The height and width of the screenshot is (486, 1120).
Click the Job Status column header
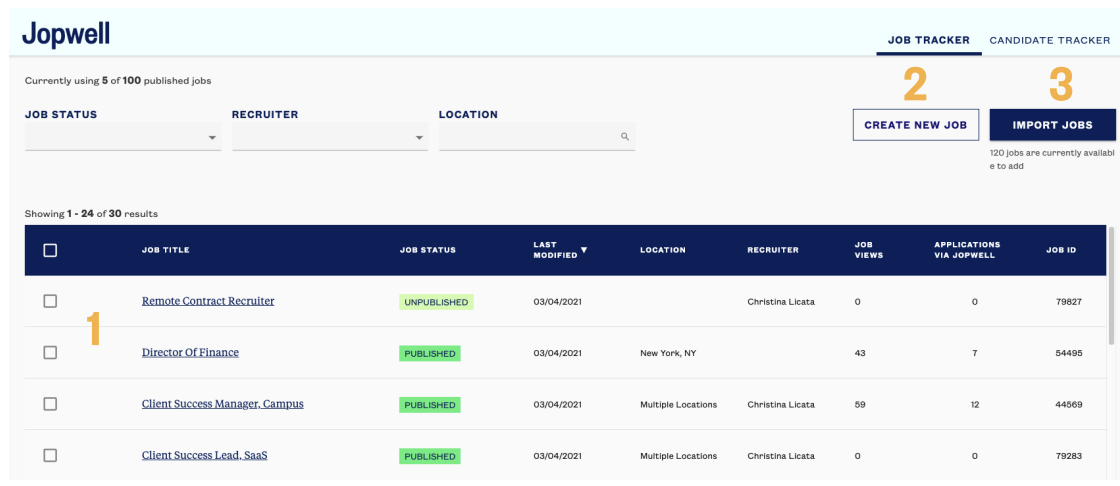coord(428,250)
